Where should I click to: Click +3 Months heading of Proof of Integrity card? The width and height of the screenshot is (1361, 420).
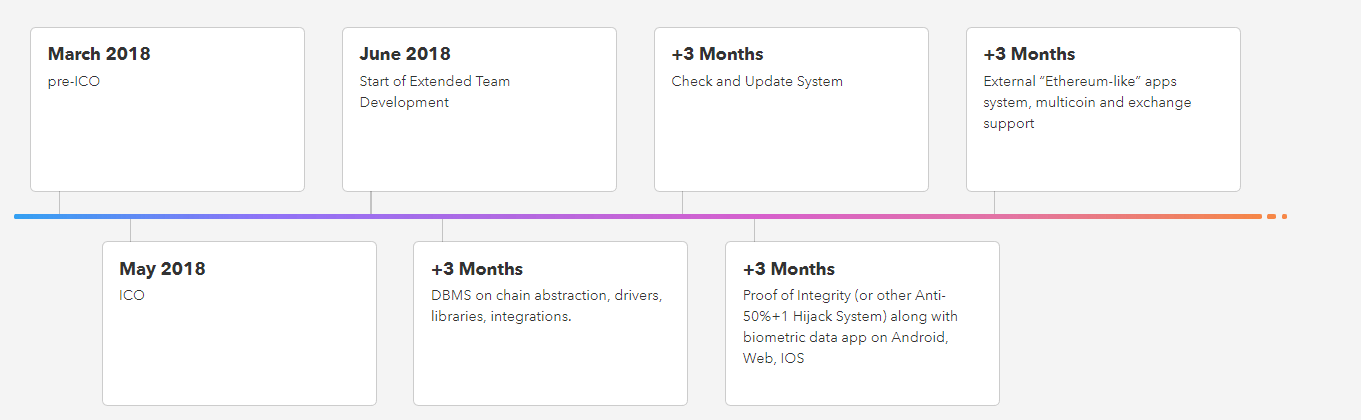789,269
